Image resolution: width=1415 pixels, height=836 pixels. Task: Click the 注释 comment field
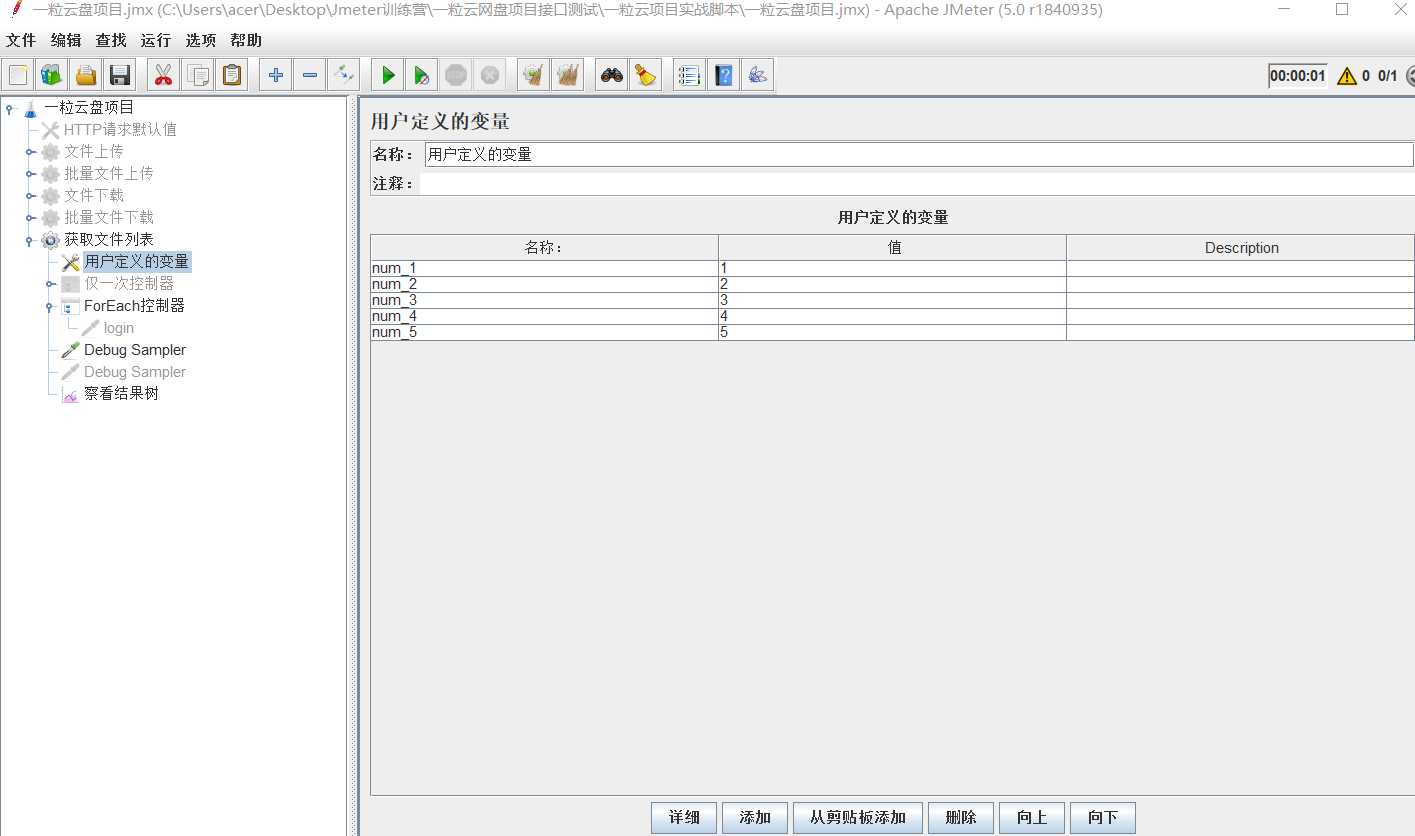[x=917, y=184]
